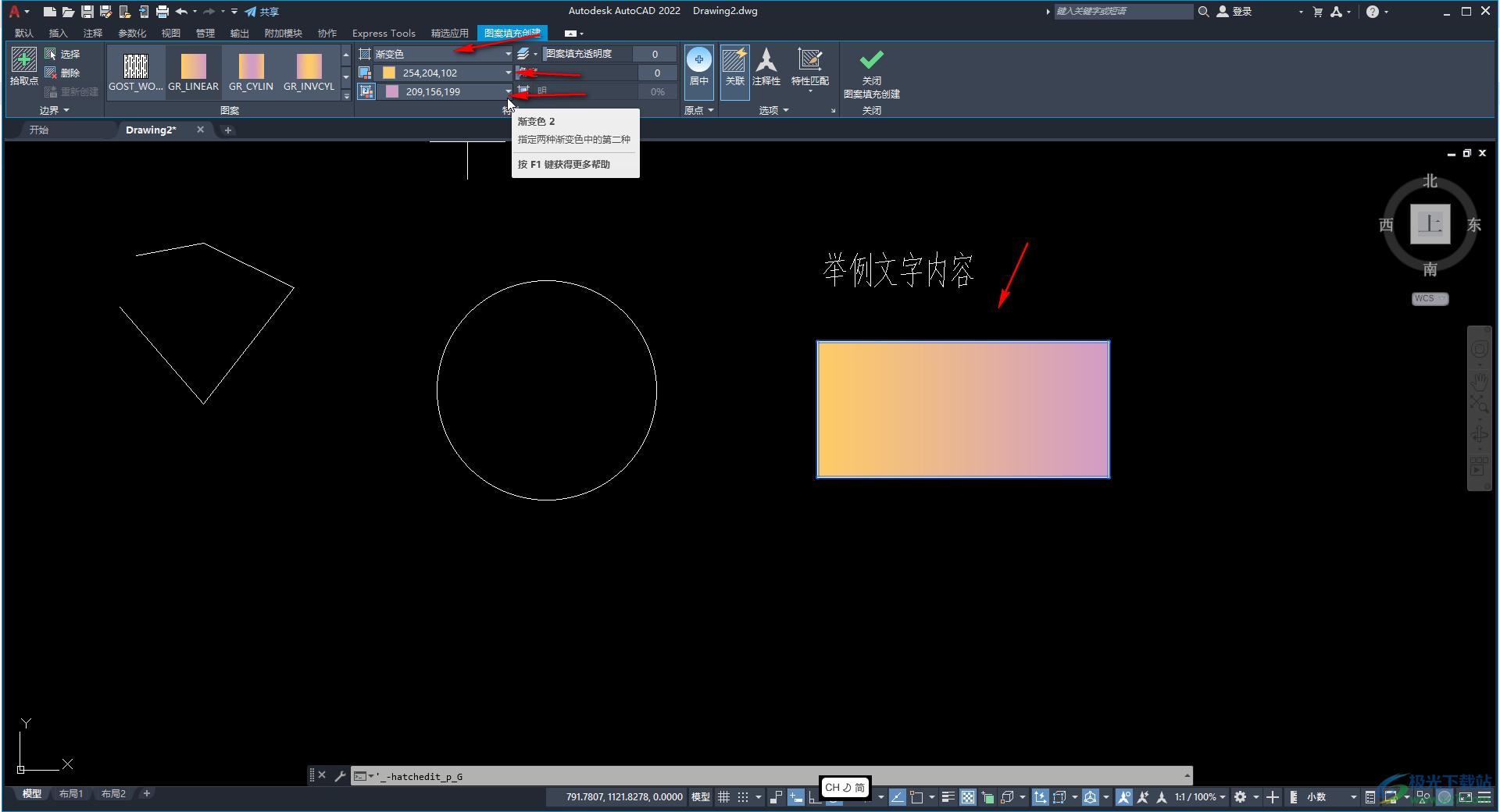
Task: Expand the 选项 panel title
Action: (773, 111)
